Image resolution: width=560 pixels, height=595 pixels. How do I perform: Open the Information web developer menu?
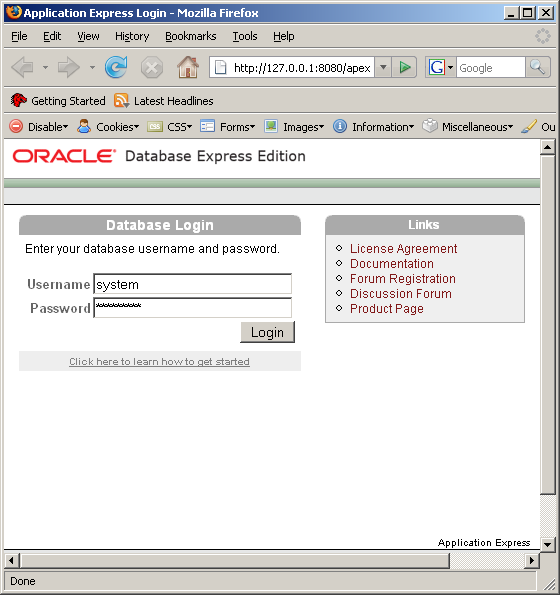pos(373,127)
